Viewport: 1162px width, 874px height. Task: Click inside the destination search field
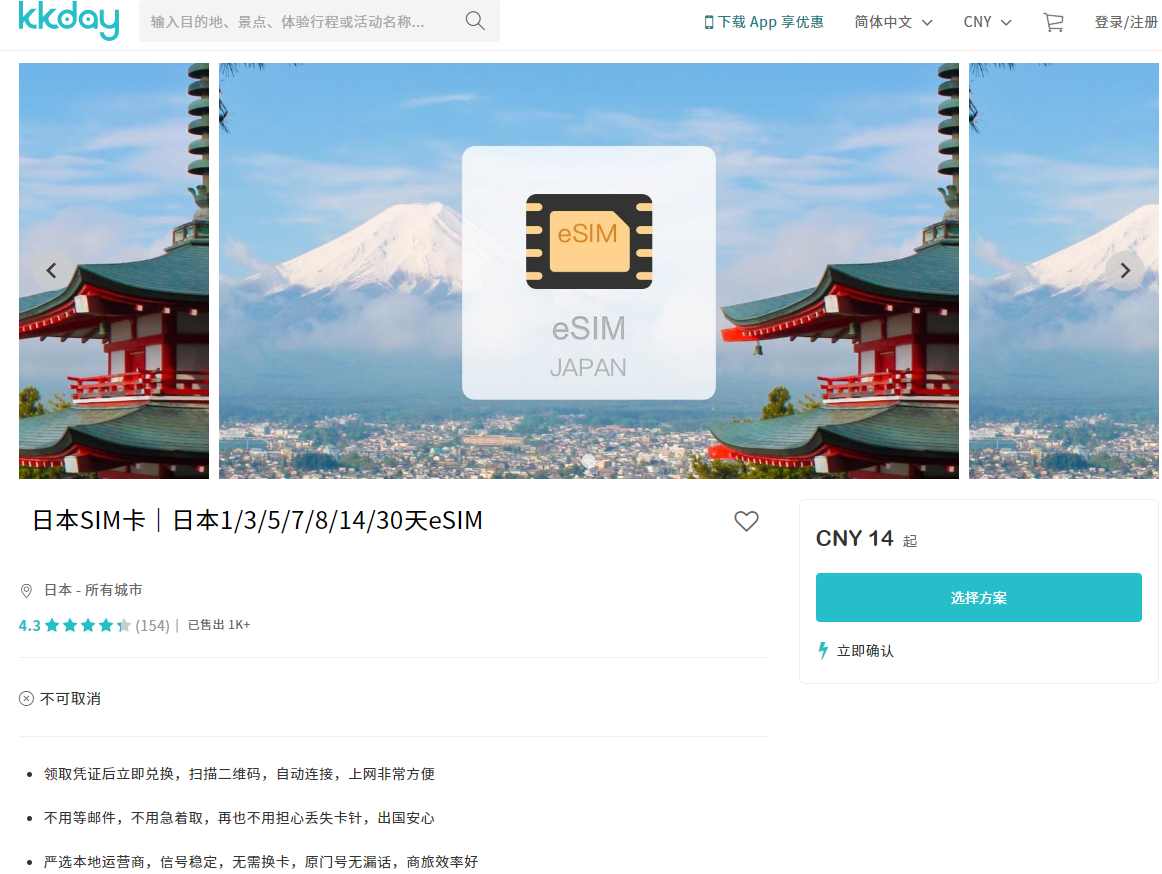300,20
